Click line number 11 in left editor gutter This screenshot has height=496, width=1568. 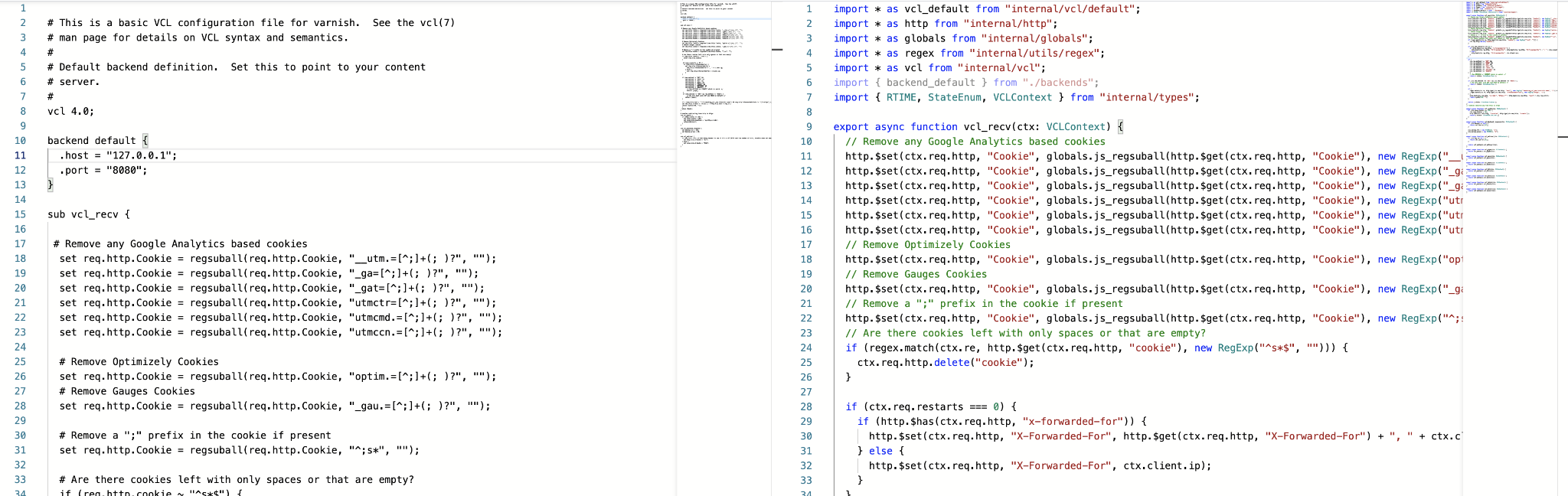(20, 155)
